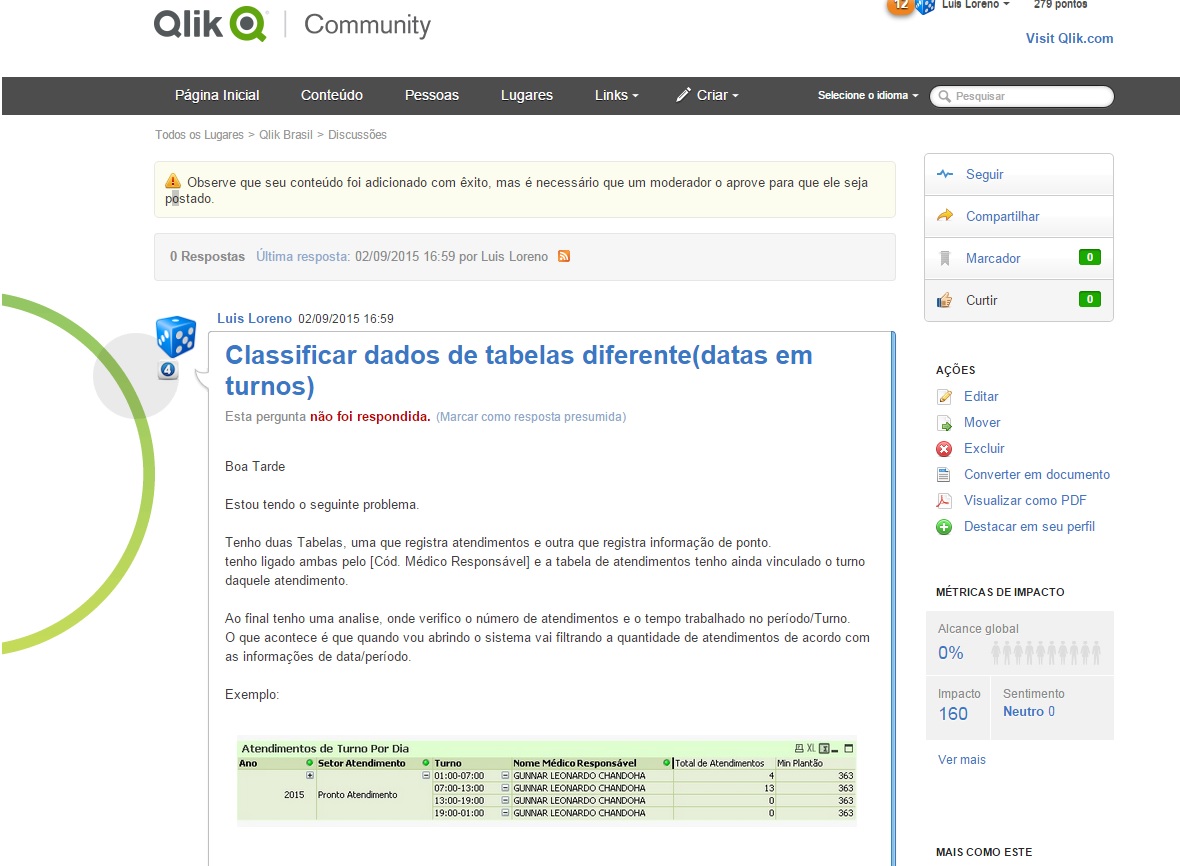Click the Converter em documento page icon

coord(944,475)
